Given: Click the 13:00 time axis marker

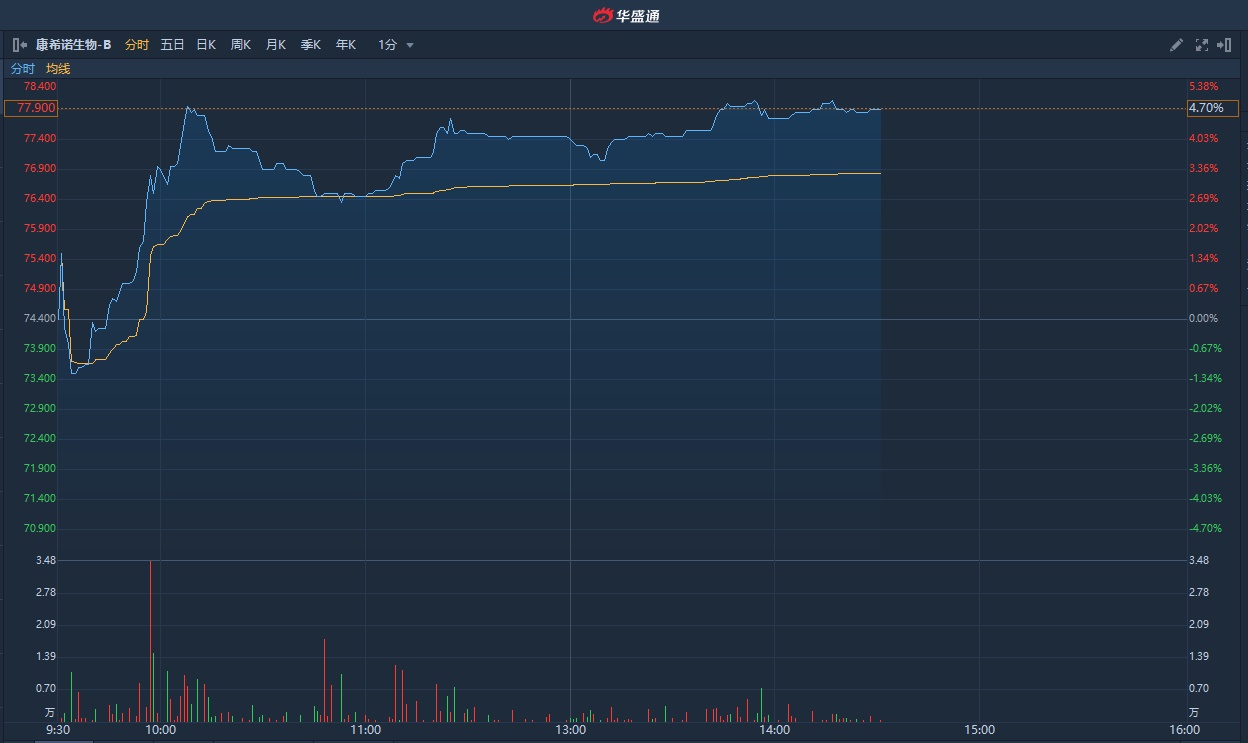Looking at the screenshot, I should click(570, 730).
